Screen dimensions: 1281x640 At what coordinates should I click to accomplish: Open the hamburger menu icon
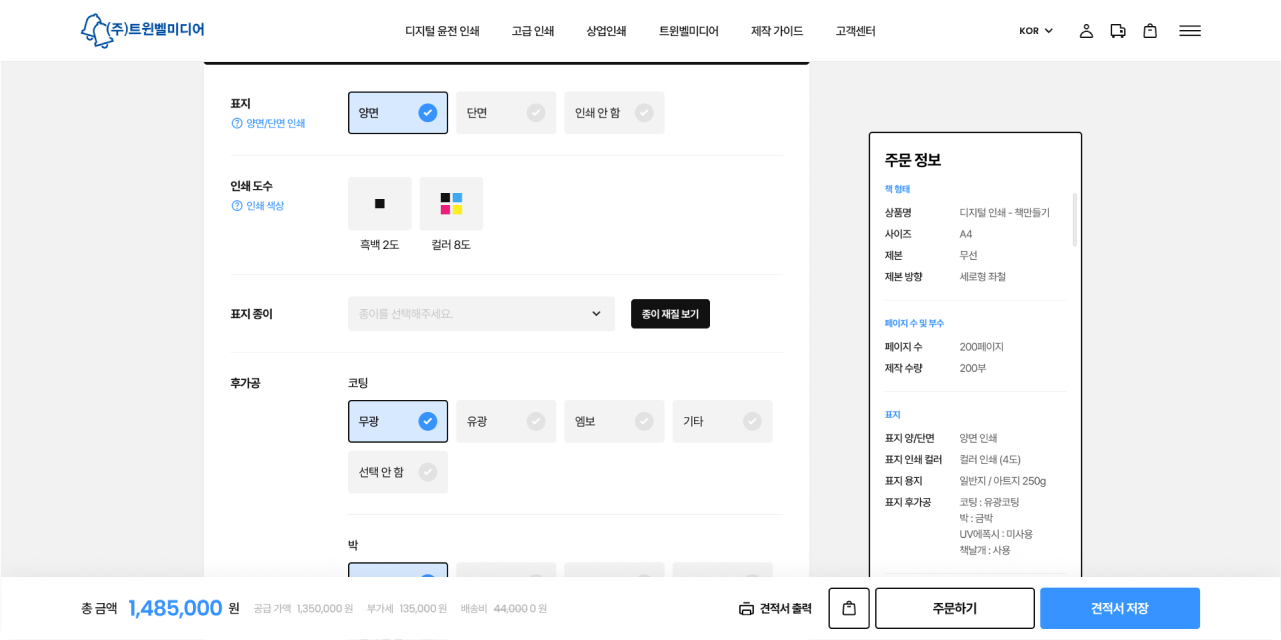[x=1190, y=31]
